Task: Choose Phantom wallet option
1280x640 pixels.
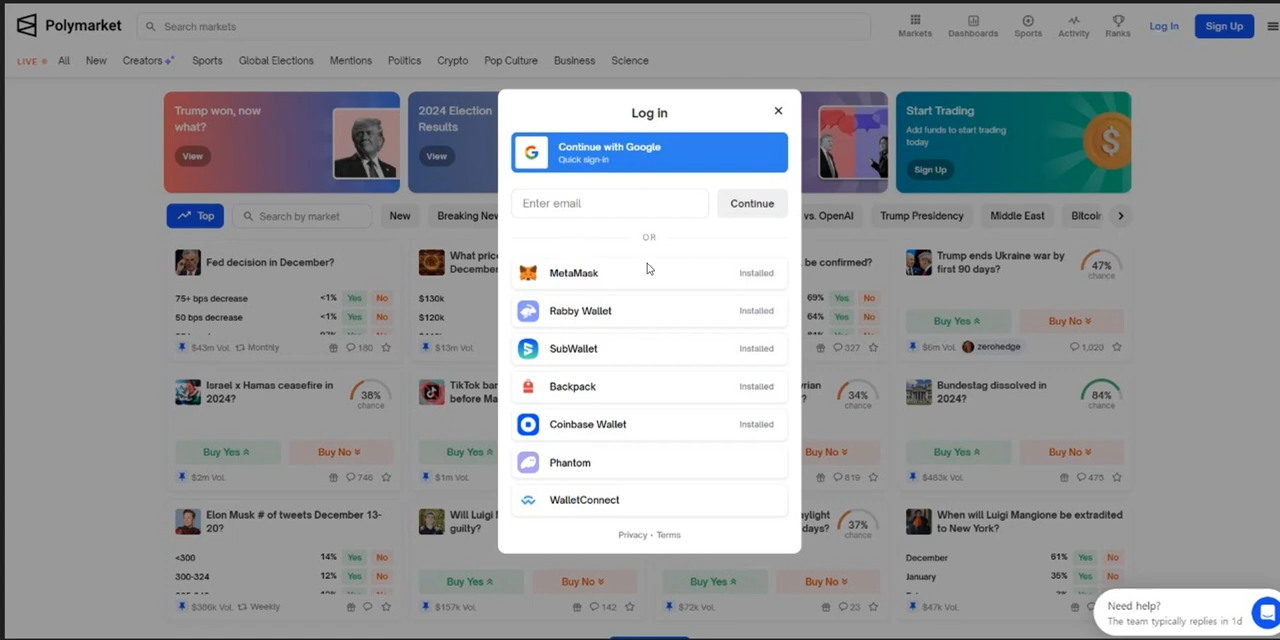Action: (649, 462)
